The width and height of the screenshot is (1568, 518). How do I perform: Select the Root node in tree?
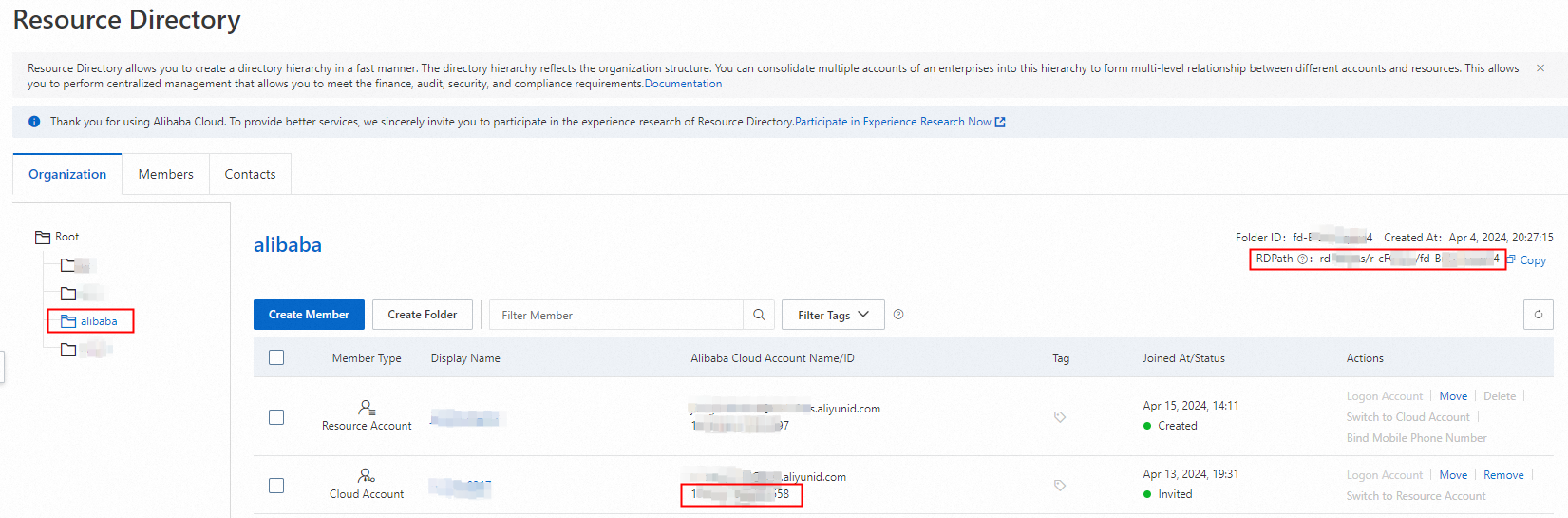click(x=67, y=237)
